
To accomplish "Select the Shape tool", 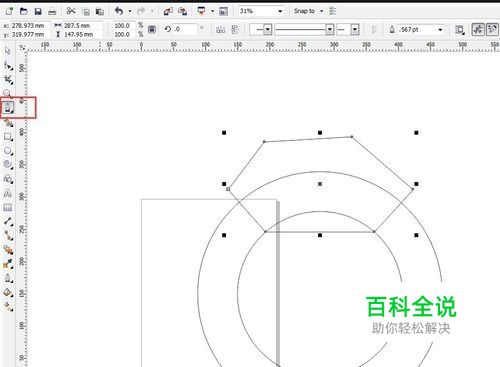I will [8, 65].
